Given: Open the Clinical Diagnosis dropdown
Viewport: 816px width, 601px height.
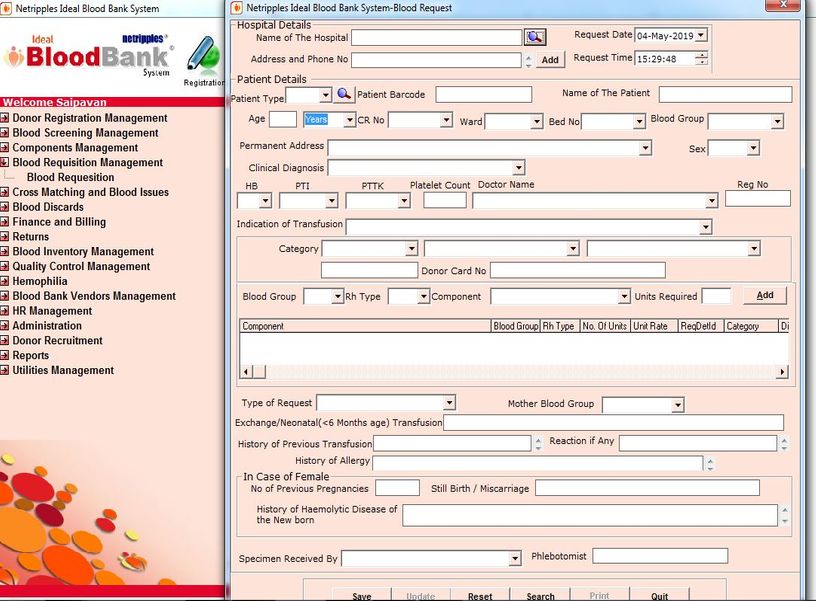Looking at the screenshot, I should point(518,168).
